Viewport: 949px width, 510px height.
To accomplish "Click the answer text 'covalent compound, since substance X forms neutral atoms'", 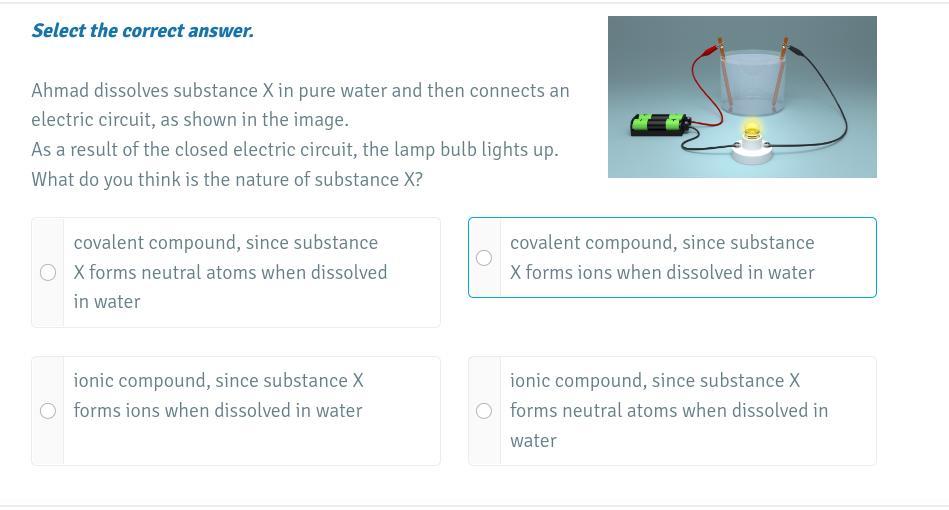I will tap(231, 272).
